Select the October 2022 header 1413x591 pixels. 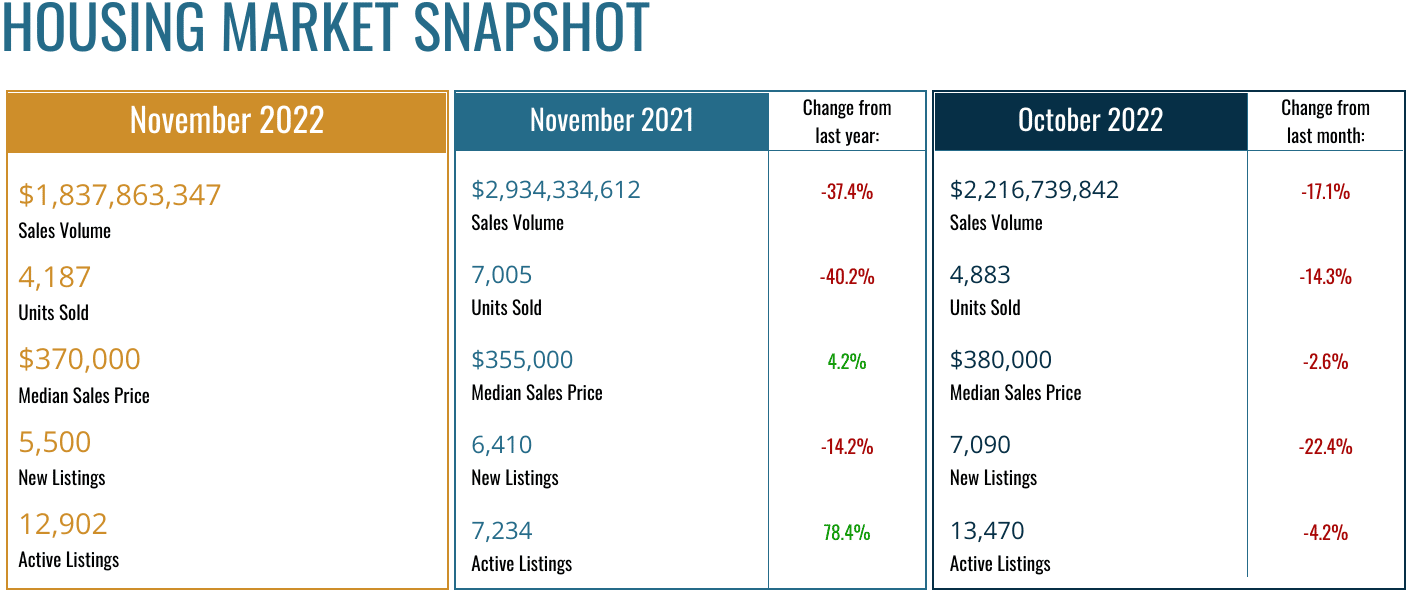tap(1090, 121)
